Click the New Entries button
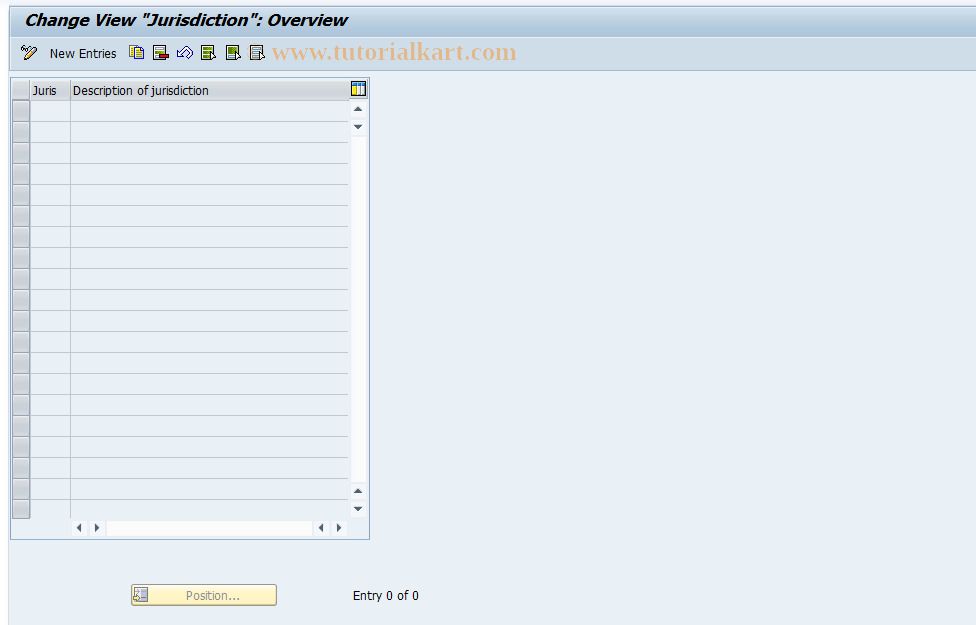 coord(83,54)
